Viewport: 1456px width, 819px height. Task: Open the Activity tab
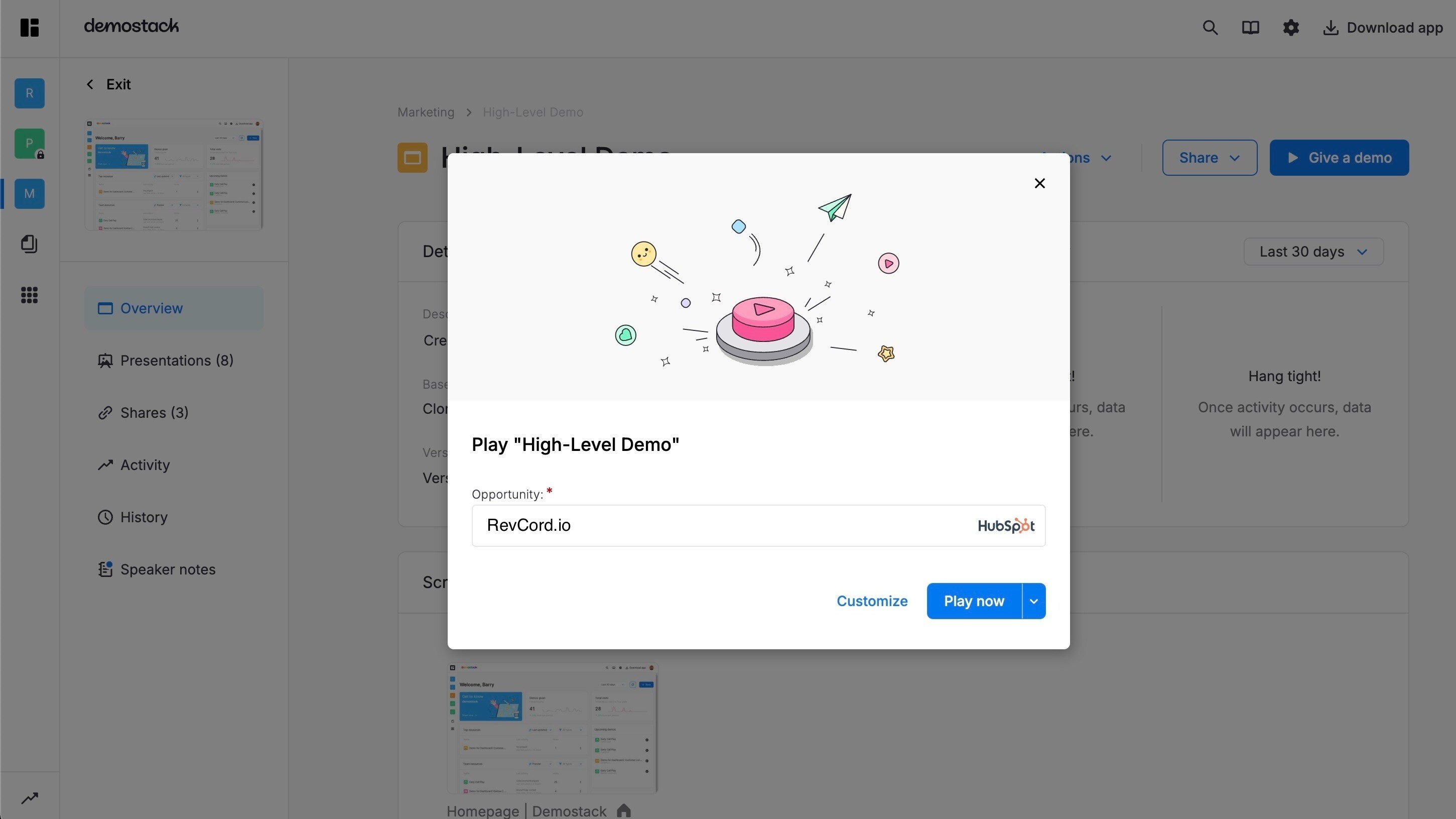[174, 465]
